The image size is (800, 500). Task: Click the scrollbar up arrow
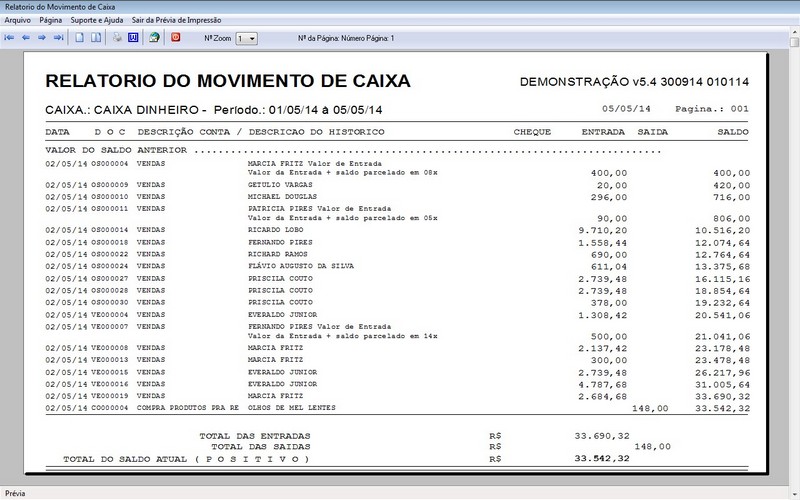794,32
